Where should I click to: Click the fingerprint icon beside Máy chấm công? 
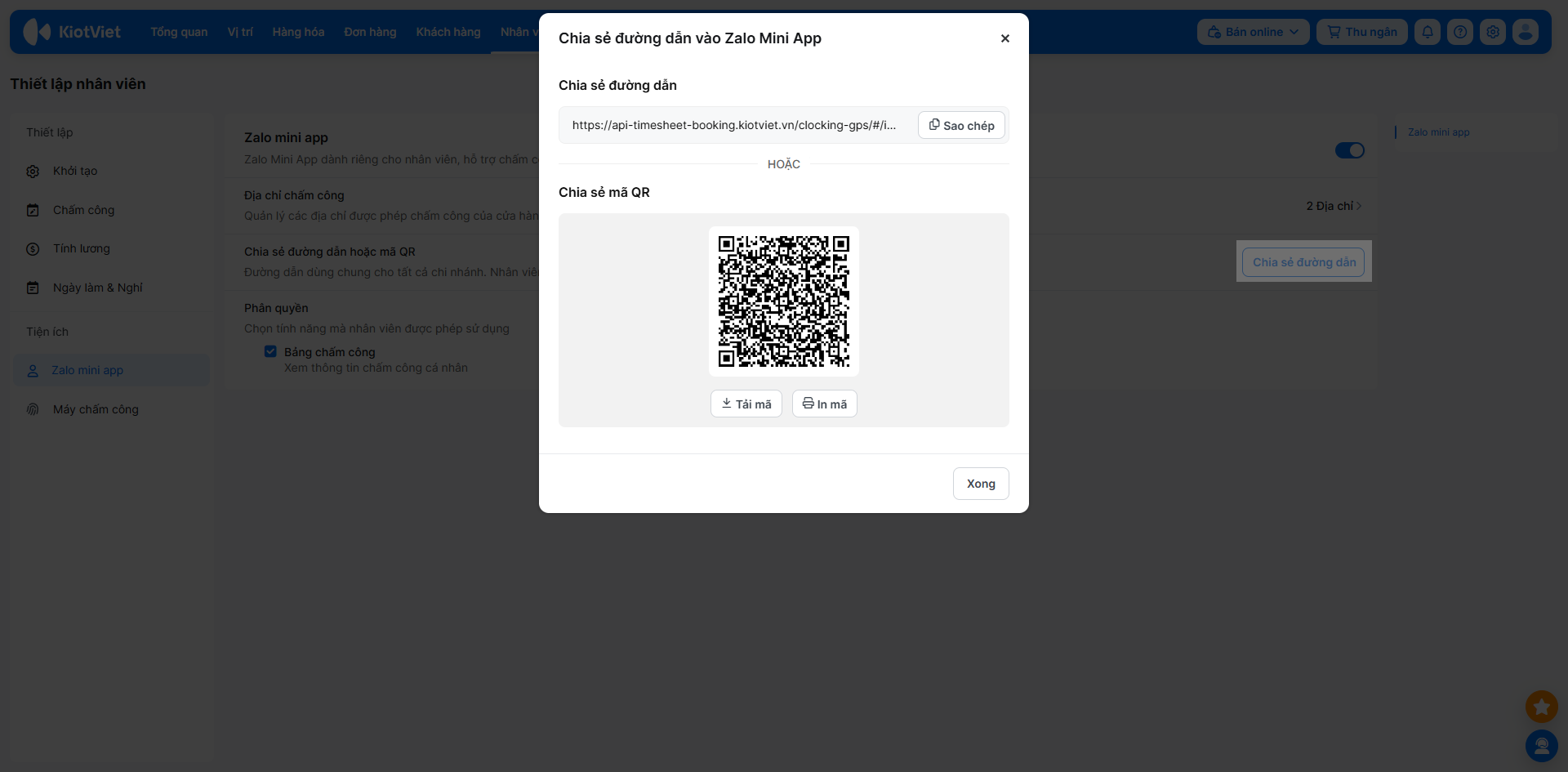pyautogui.click(x=33, y=409)
